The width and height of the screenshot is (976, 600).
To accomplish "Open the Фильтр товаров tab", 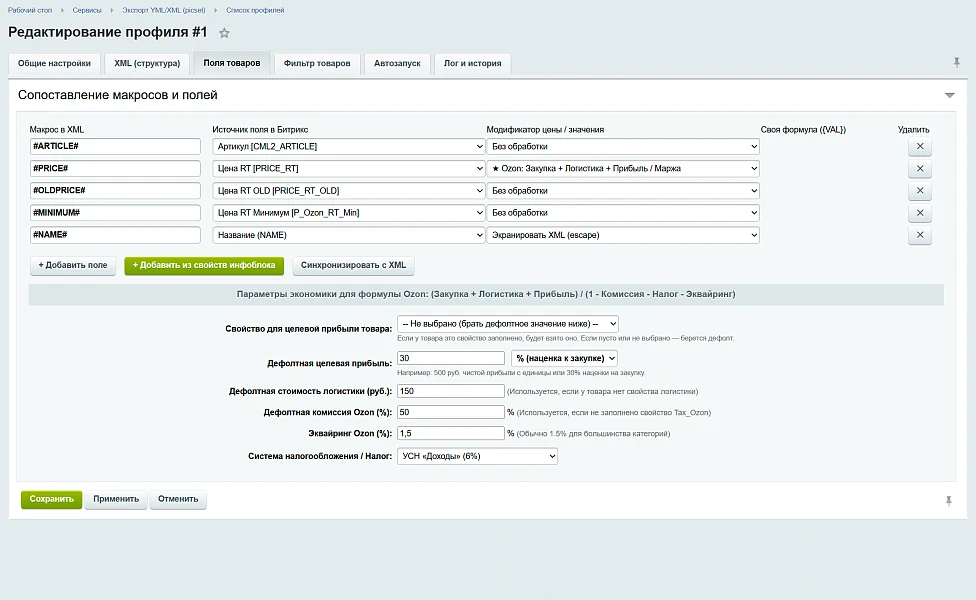I will click(317, 63).
